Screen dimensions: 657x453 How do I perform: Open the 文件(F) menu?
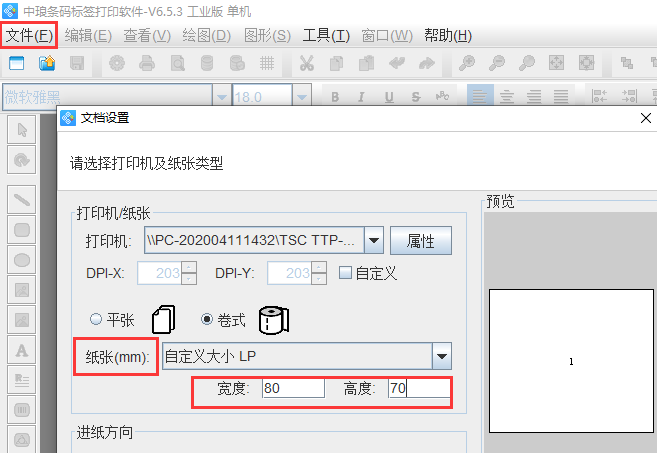[x=28, y=35]
